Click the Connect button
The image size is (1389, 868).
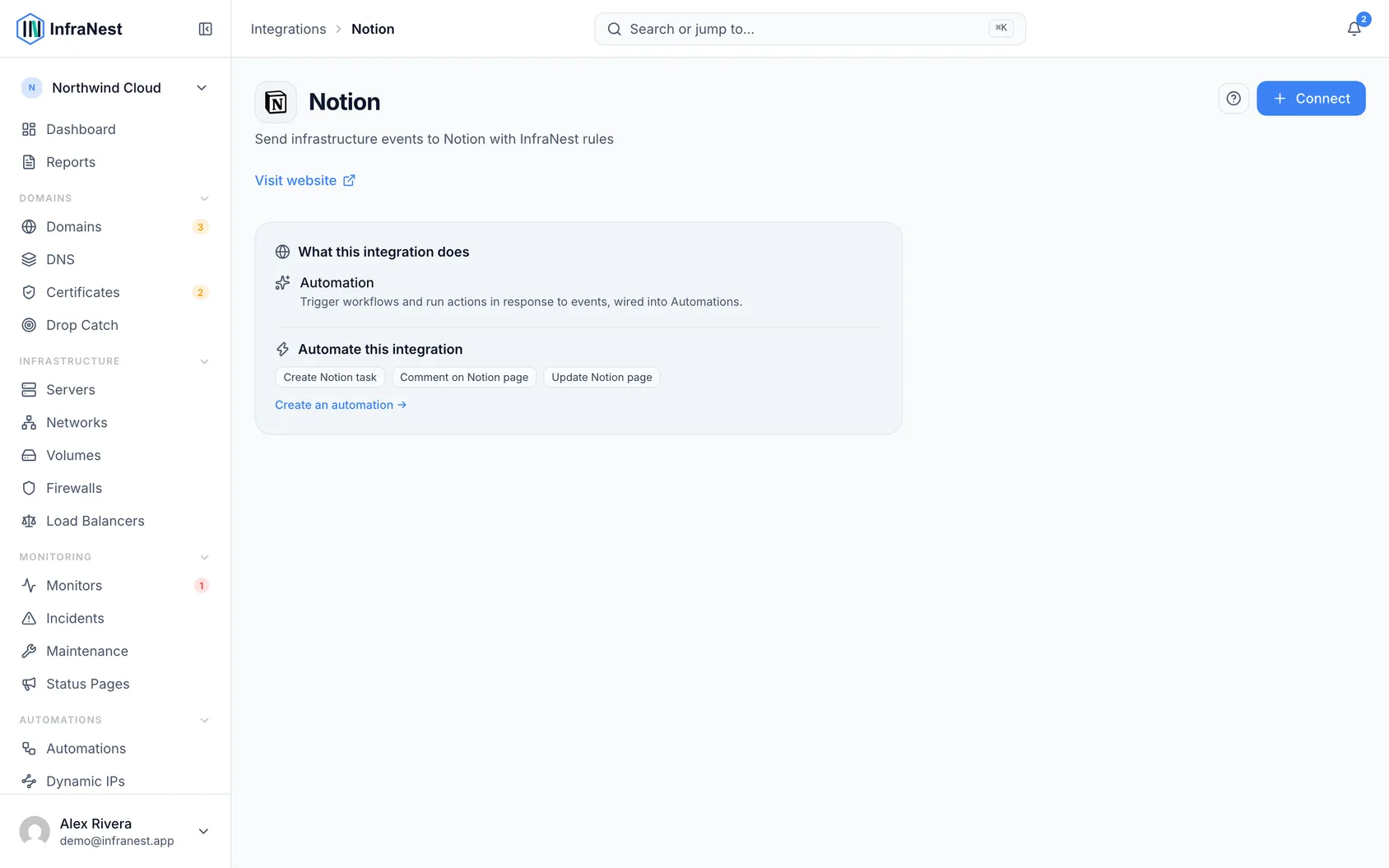click(x=1311, y=99)
